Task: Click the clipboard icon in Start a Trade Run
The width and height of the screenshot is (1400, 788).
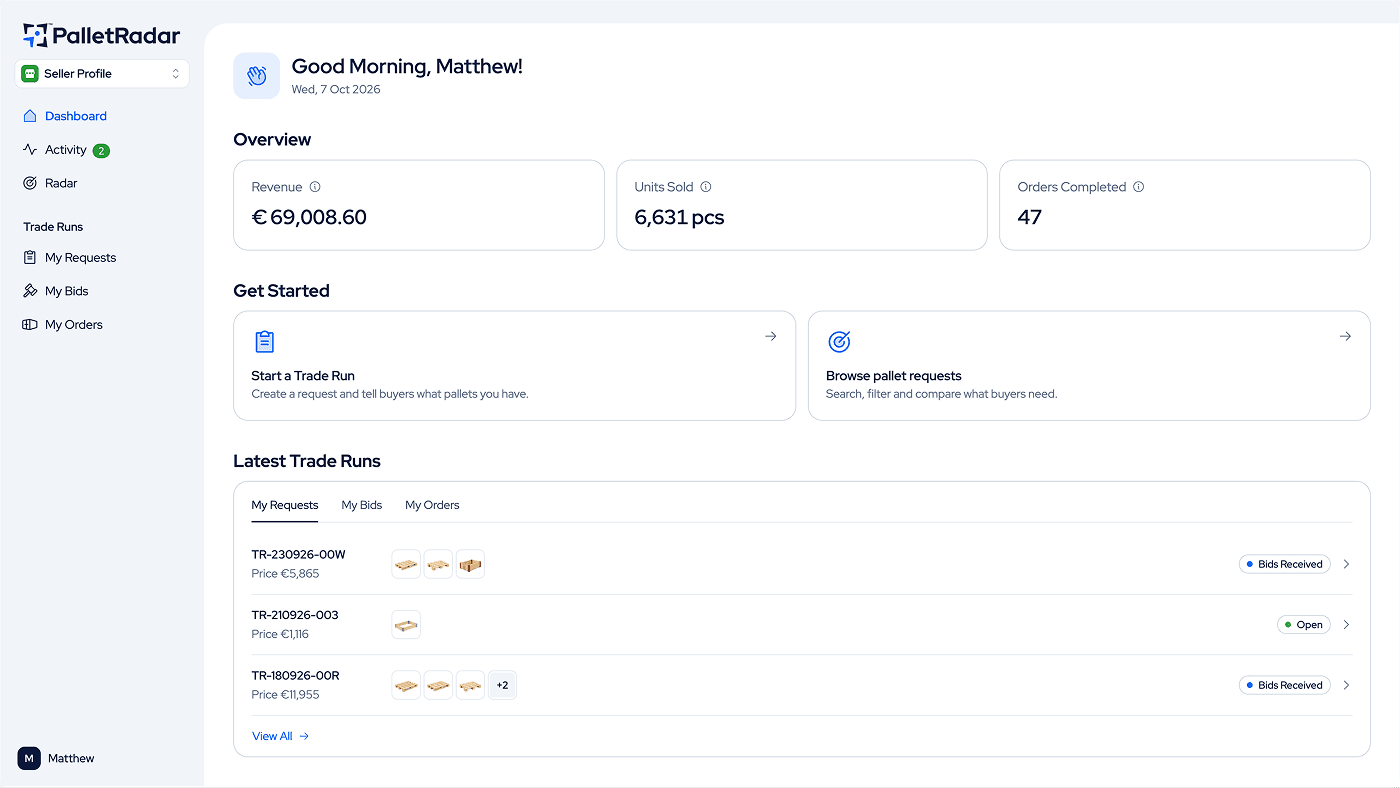Action: click(x=264, y=342)
